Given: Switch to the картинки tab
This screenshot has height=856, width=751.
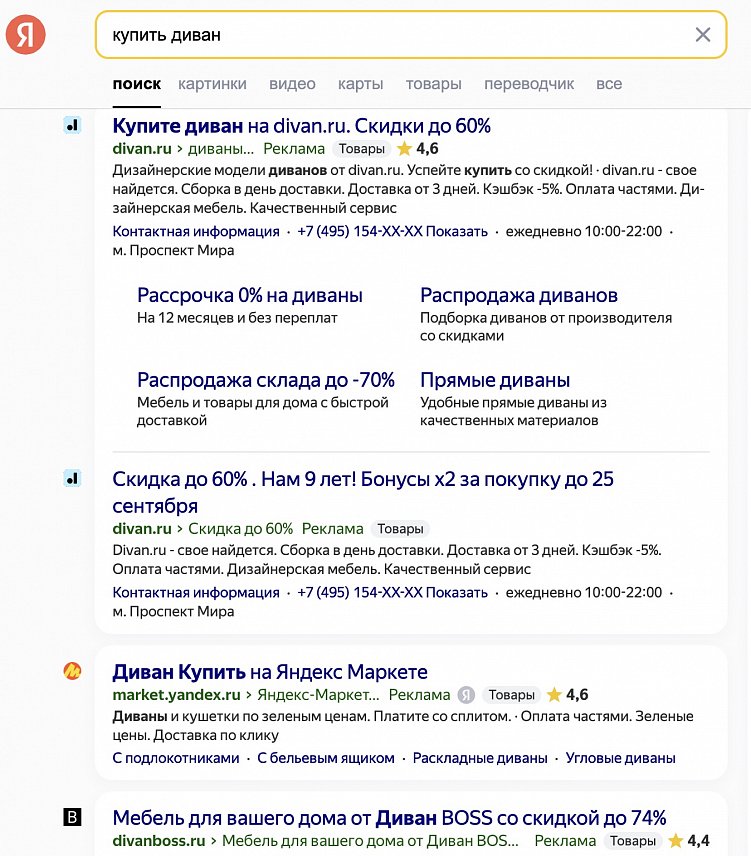Looking at the screenshot, I should coord(211,84).
